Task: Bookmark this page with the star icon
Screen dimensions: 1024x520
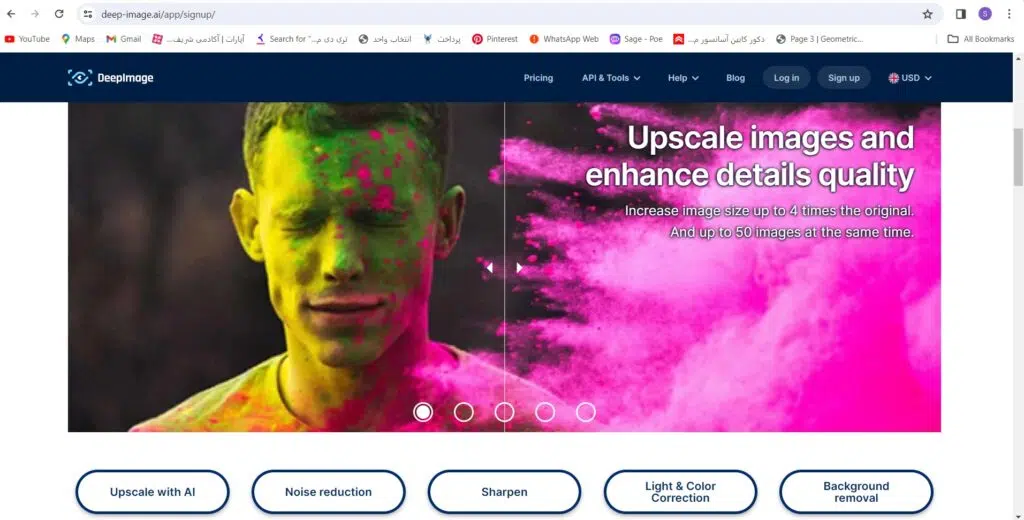Action: click(x=927, y=14)
